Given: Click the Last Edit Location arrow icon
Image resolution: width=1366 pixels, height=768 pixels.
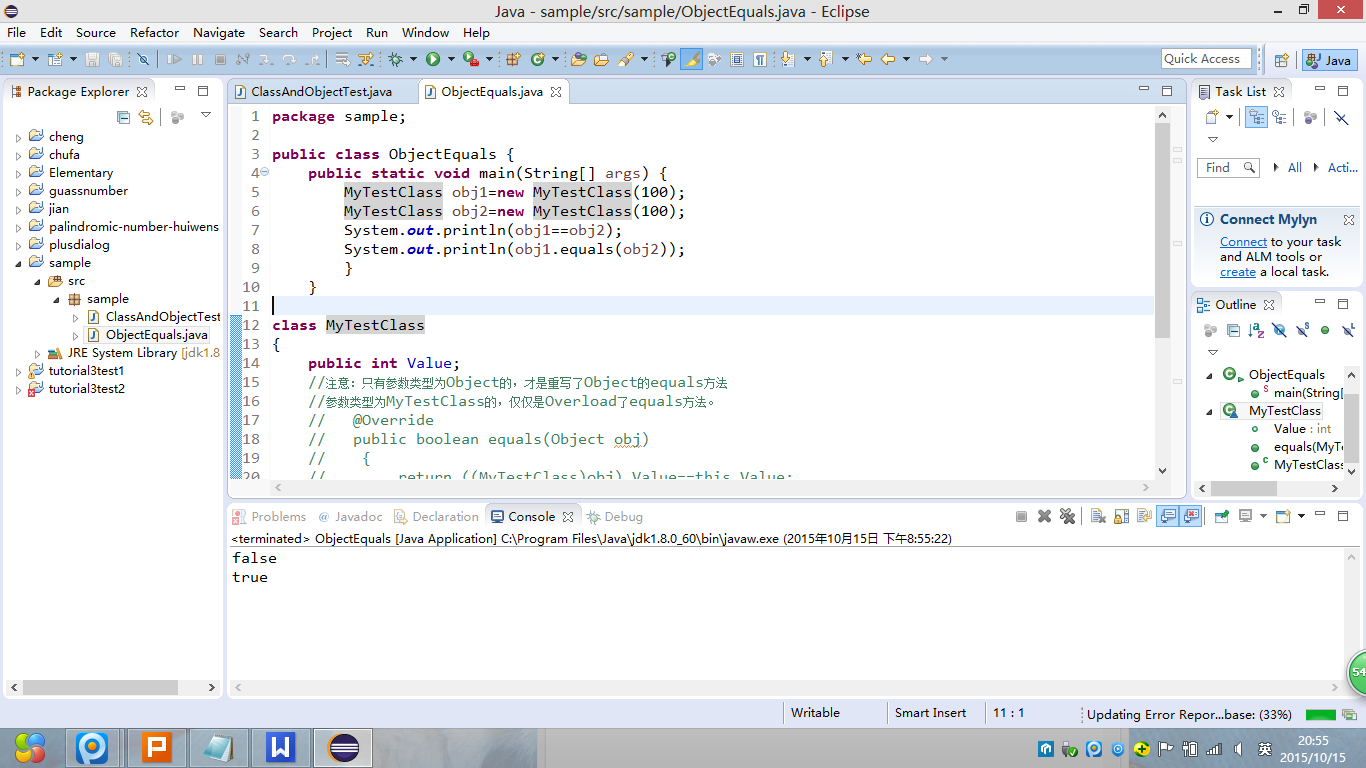Looking at the screenshot, I should 864,59.
